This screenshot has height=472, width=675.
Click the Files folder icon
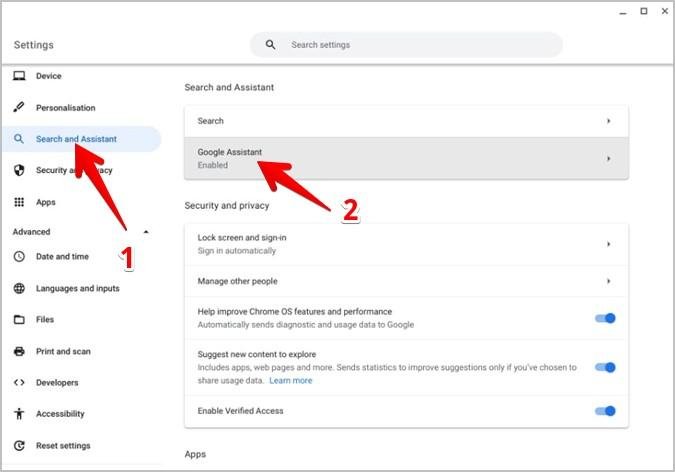[x=19, y=320]
